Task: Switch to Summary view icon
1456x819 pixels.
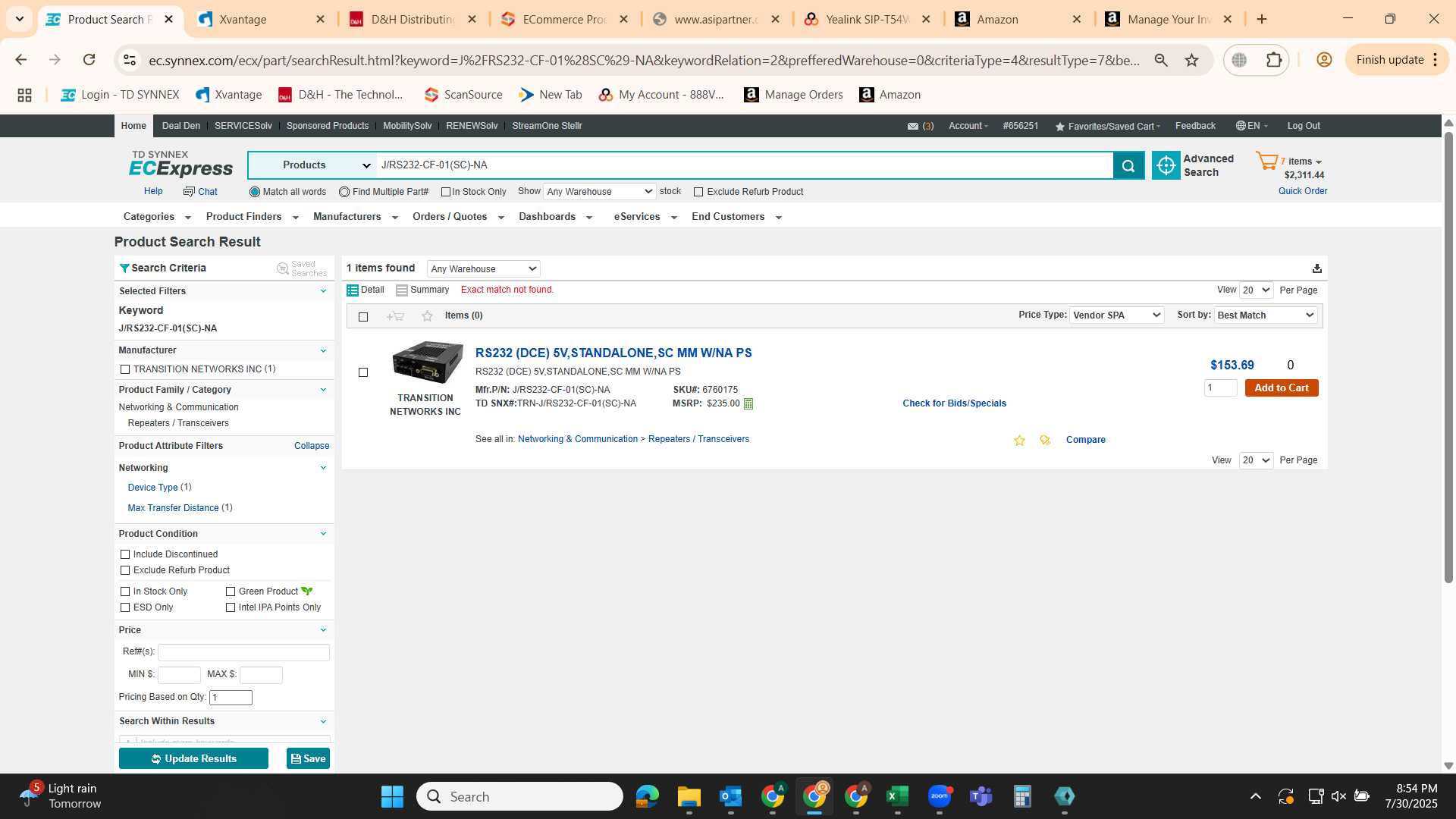Action: coord(402,290)
